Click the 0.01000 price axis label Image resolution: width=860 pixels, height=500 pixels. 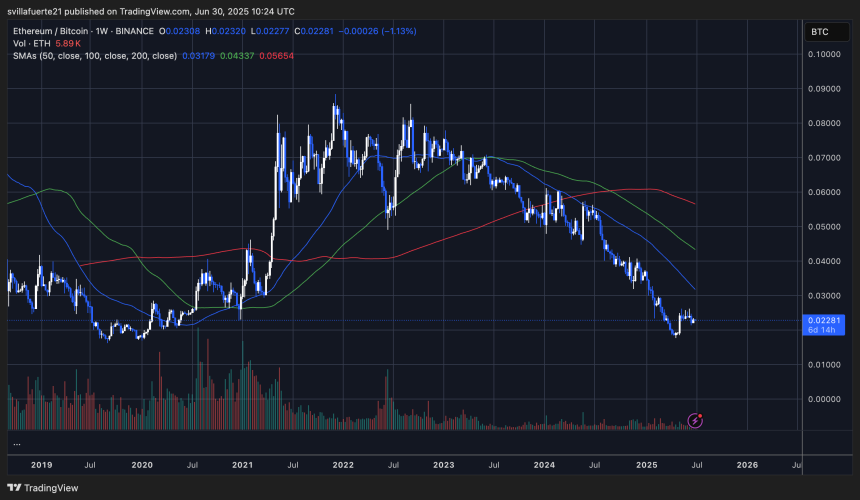click(x=824, y=365)
